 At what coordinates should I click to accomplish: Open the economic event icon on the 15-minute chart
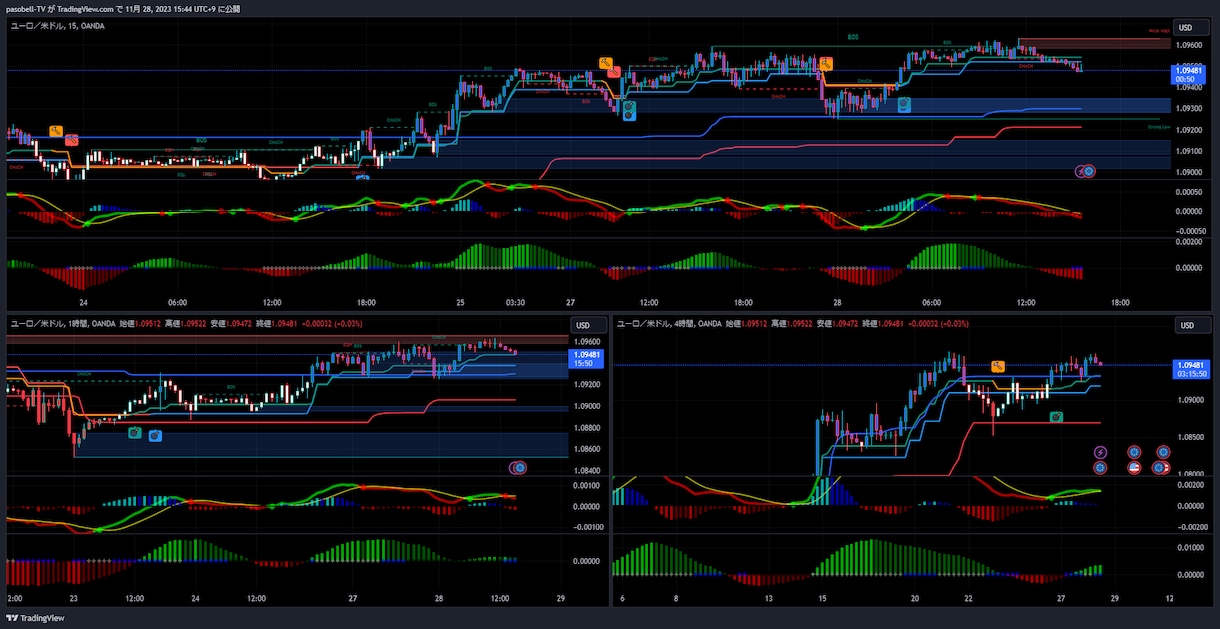click(1089, 172)
